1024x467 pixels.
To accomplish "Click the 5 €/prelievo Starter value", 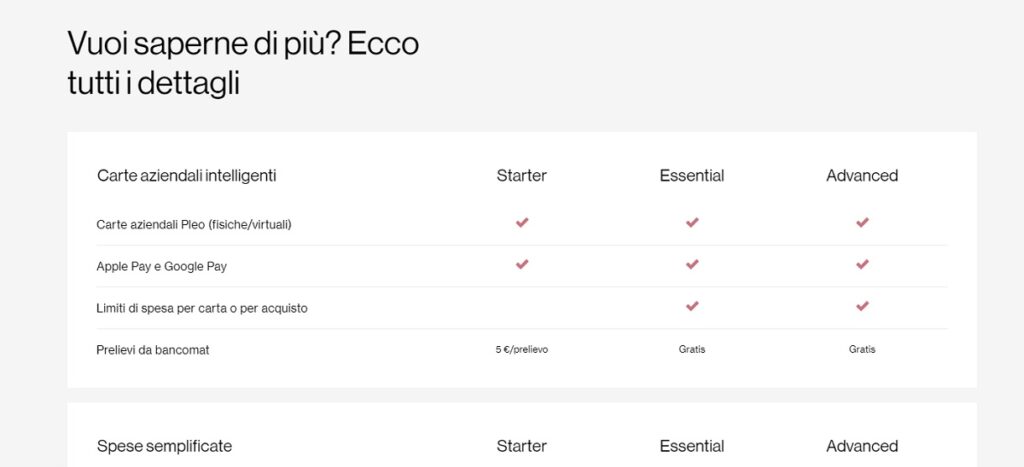I will click(522, 349).
